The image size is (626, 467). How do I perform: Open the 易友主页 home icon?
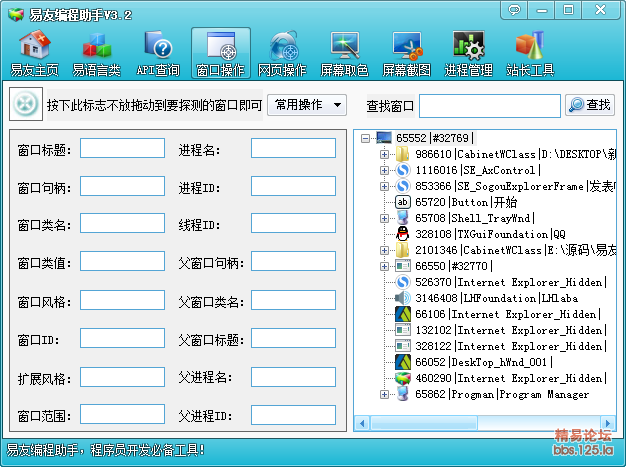coord(34,53)
